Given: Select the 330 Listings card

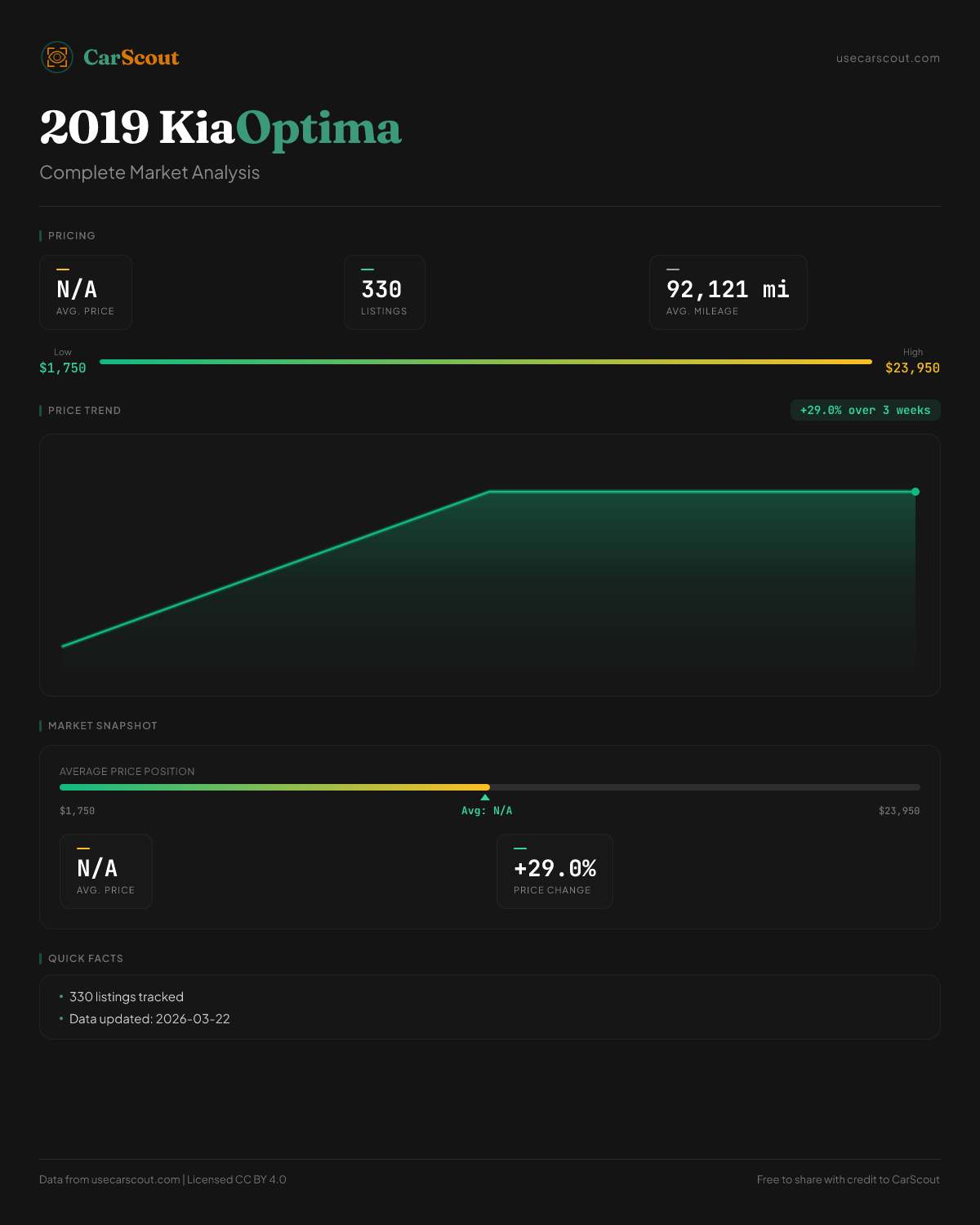Looking at the screenshot, I should (x=384, y=292).
